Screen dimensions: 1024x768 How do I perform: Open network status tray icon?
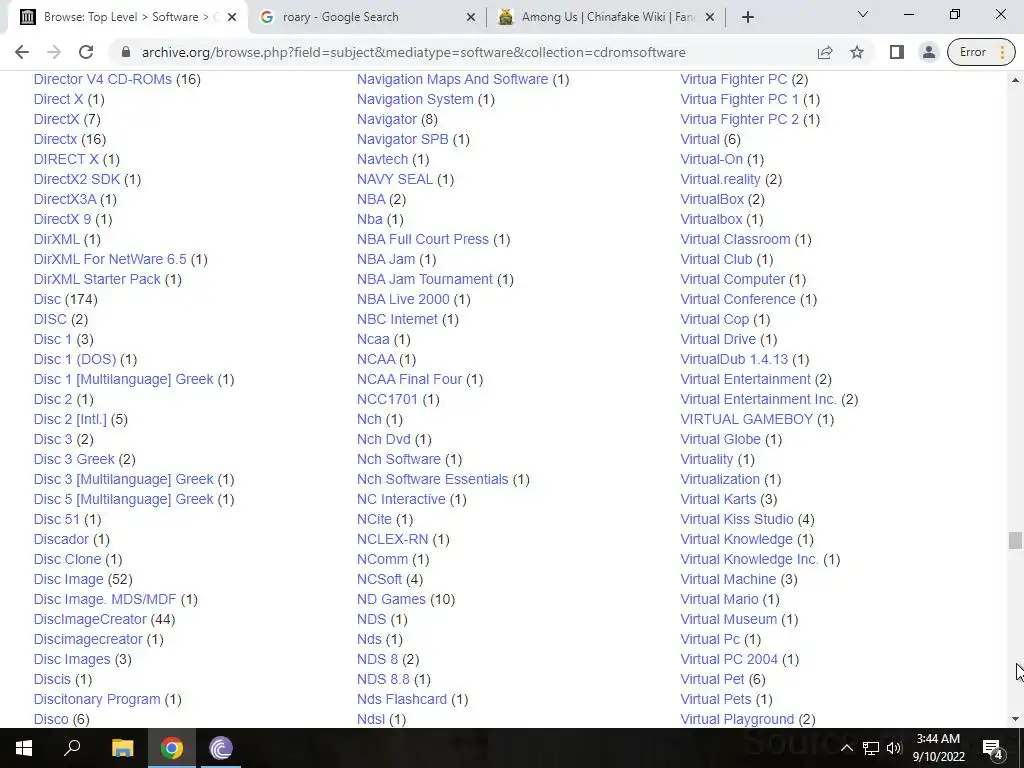pos(871,748)
